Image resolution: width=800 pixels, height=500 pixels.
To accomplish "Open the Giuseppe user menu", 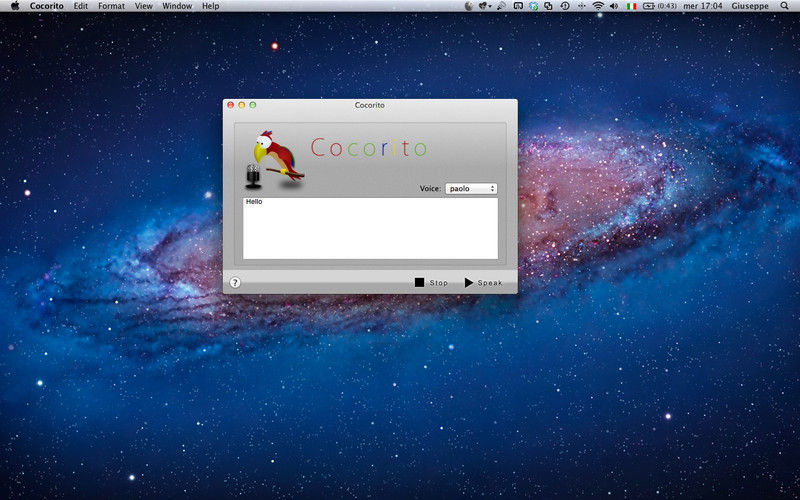I will 748,6.
